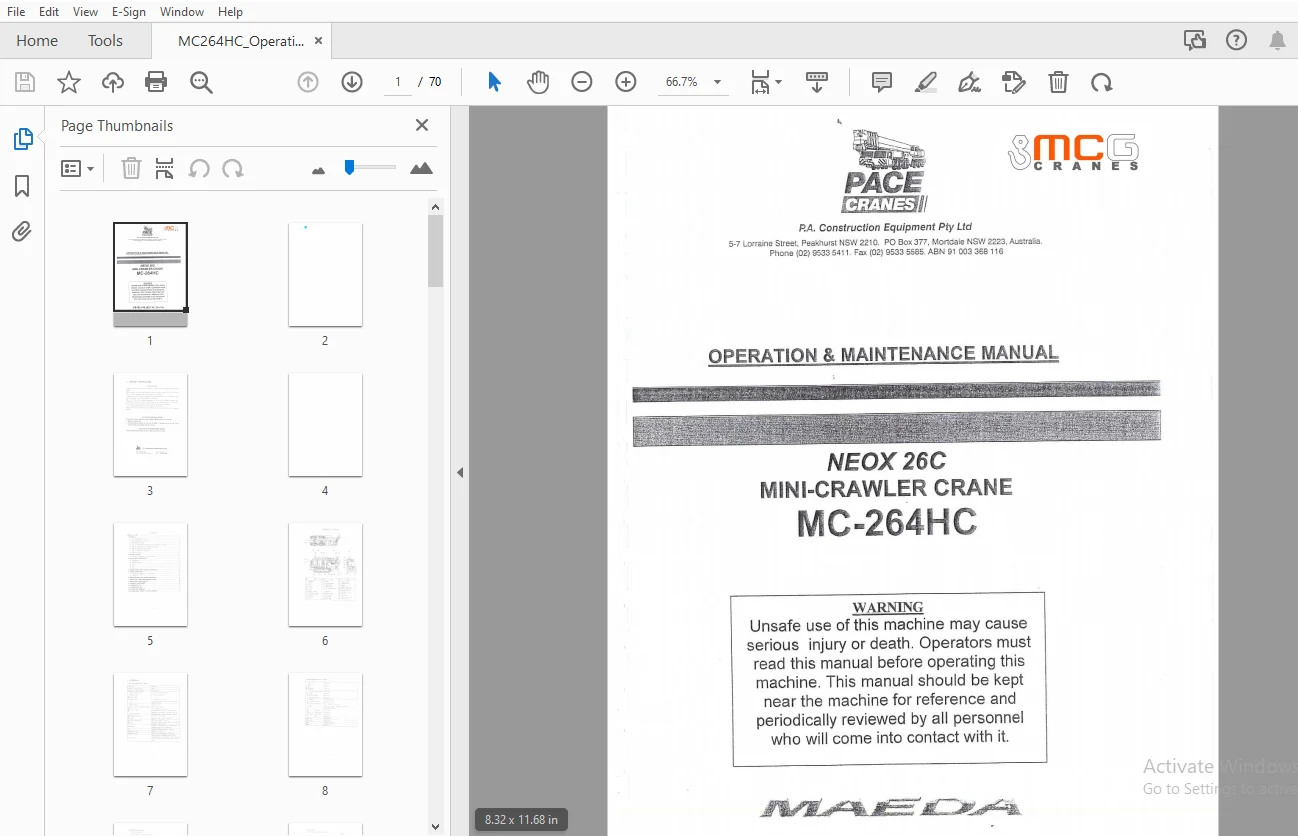This screenshot has height=836, width=1298.
Task: Open the 66.7% zoom level dropdown
Action: coord(693,82)
